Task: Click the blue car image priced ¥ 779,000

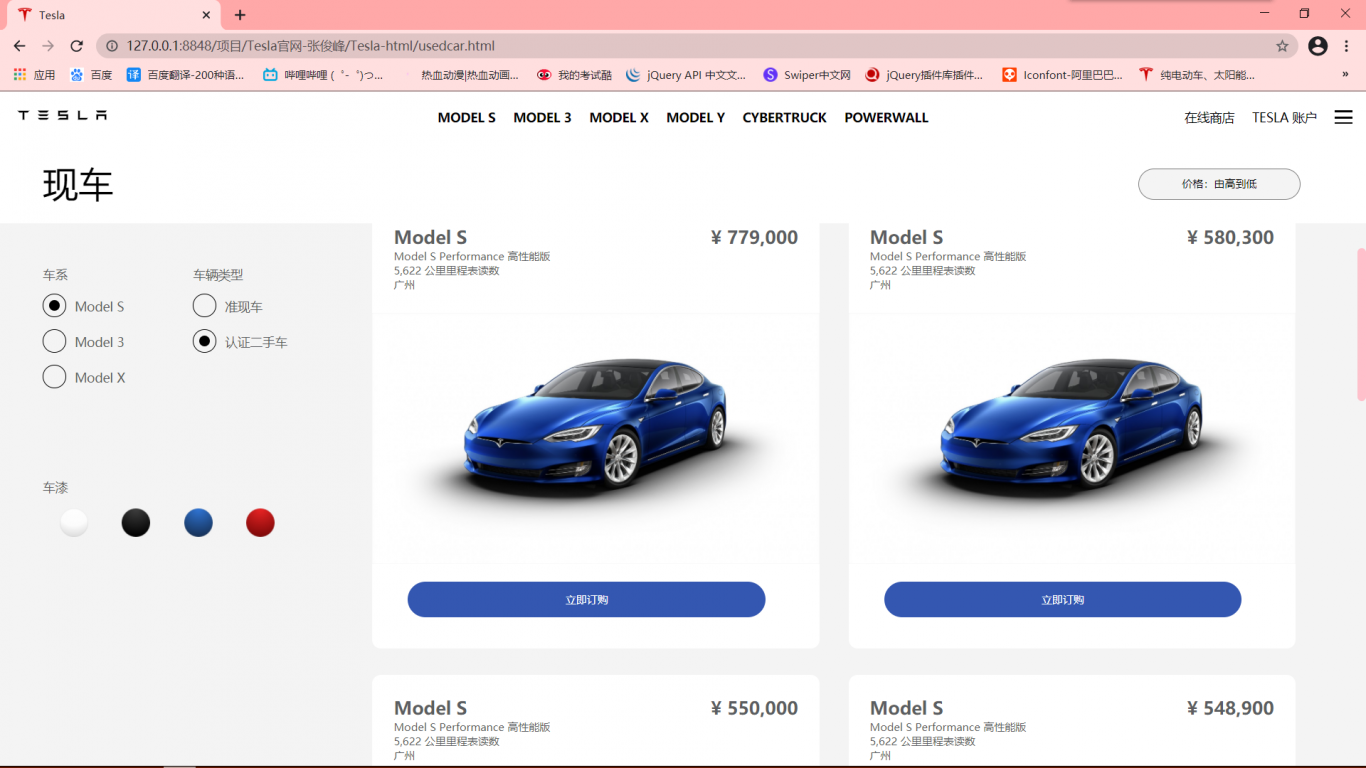Action: (x=595, y=437)
